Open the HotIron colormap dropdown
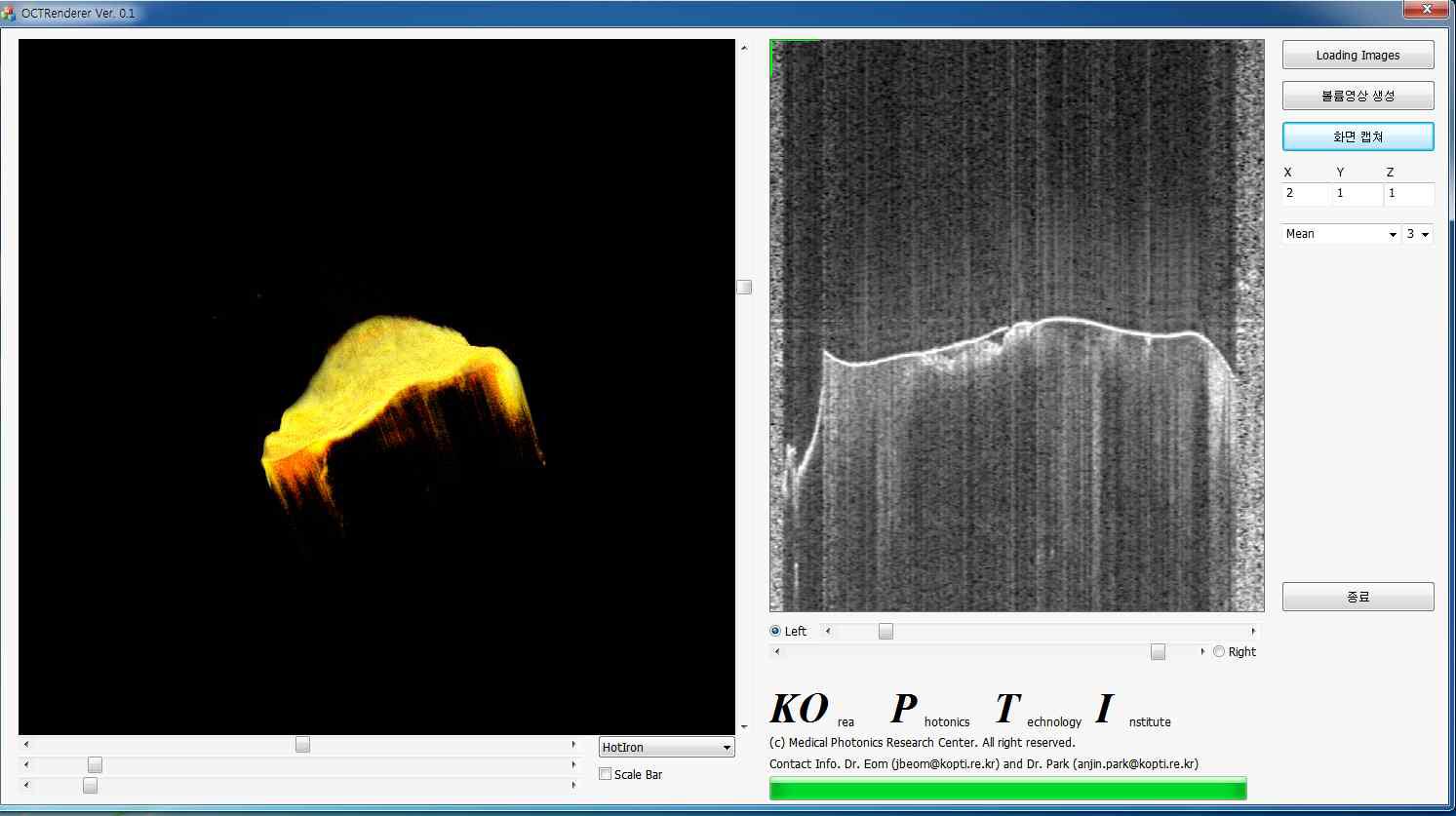1456x816 pixels. [x=666, y=747]
